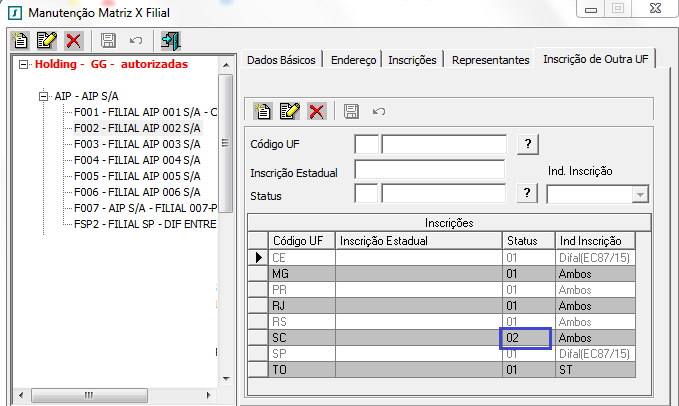Select the SC cell in Inscrições grid
Screen dimensions: 679x406
[x=302, y=338]
